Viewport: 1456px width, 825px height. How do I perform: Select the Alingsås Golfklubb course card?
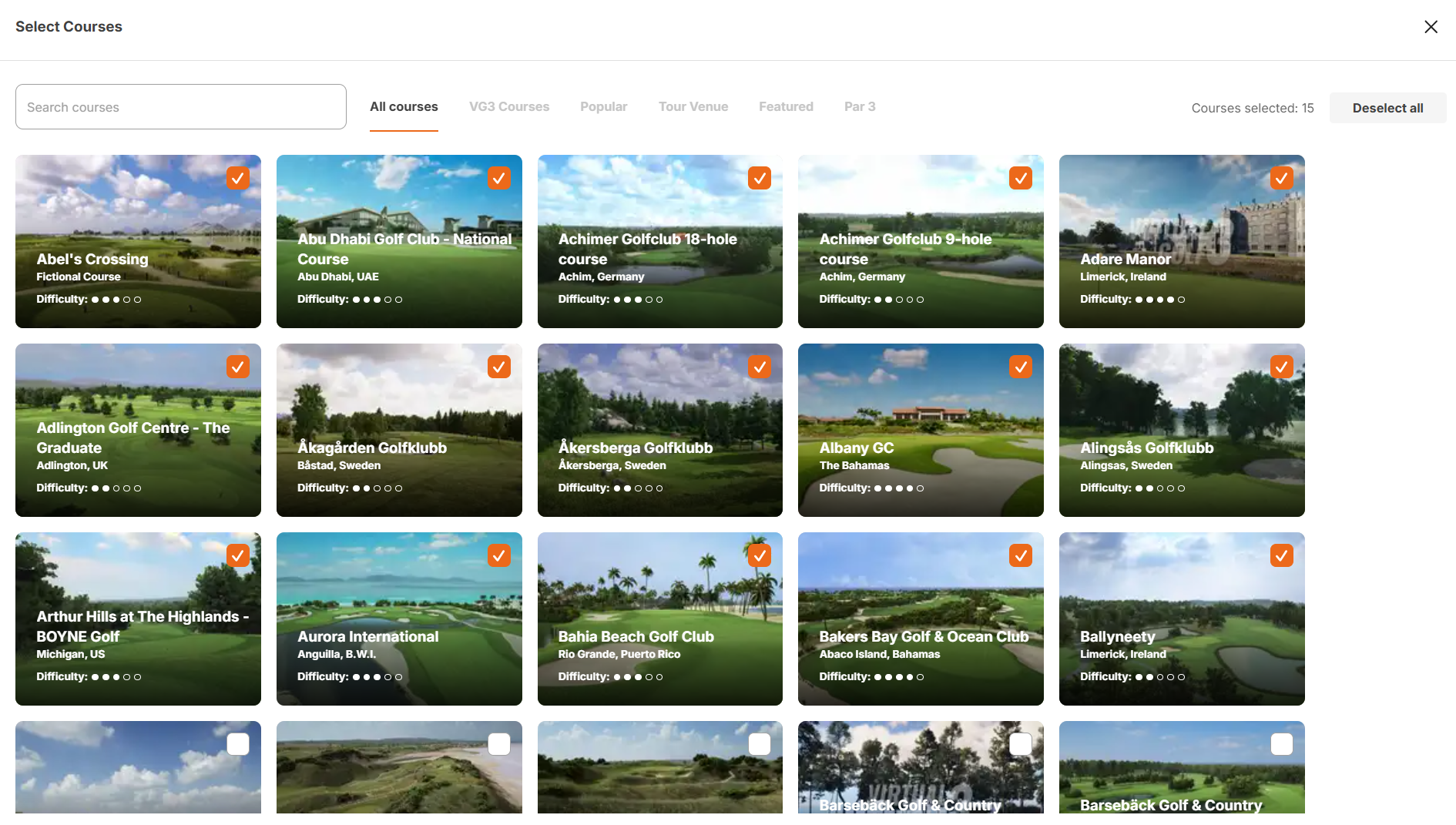[x=1182, y=430]
